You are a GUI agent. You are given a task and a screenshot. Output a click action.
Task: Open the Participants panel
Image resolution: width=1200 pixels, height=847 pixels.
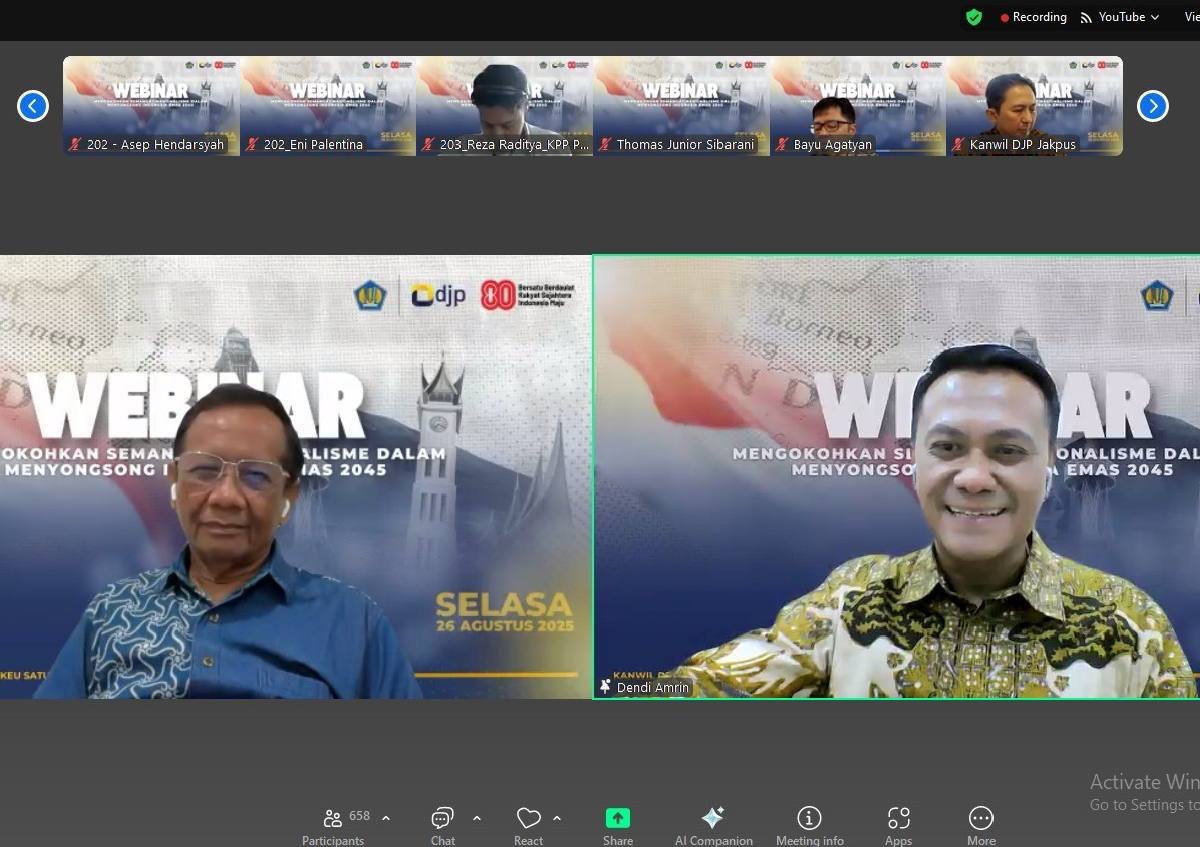(334, 819)
